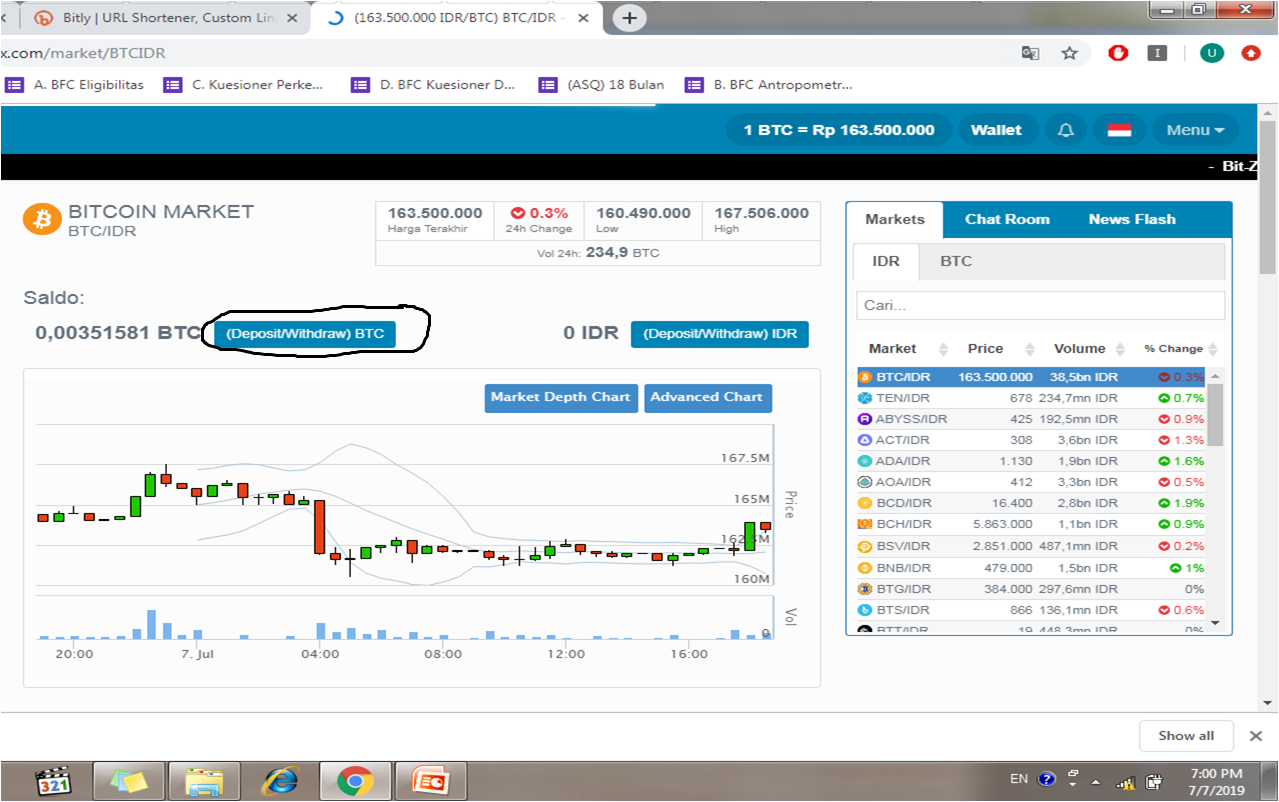Sort market list by Market column
Viewport: 1279px width, 802px height.
point(907,349)
